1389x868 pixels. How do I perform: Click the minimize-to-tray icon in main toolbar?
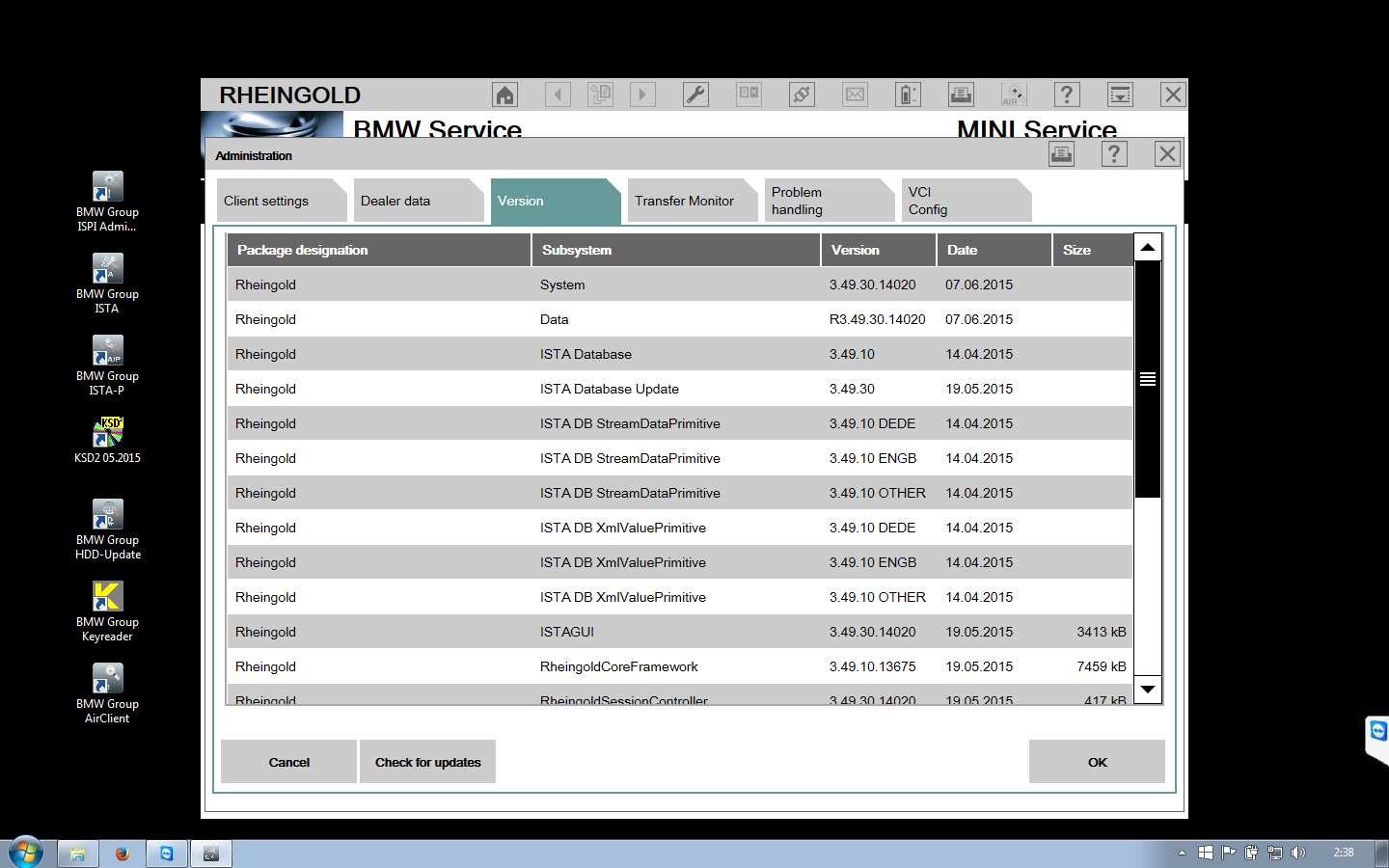[1120, 95]
